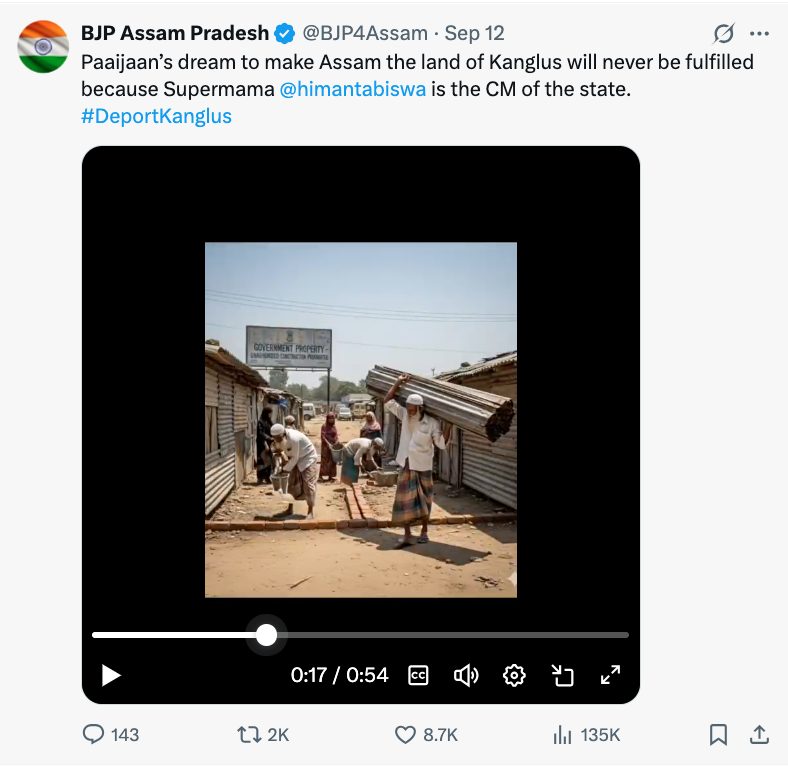
Task: Click the blue verified badge
Action: [x=285, y=34]
